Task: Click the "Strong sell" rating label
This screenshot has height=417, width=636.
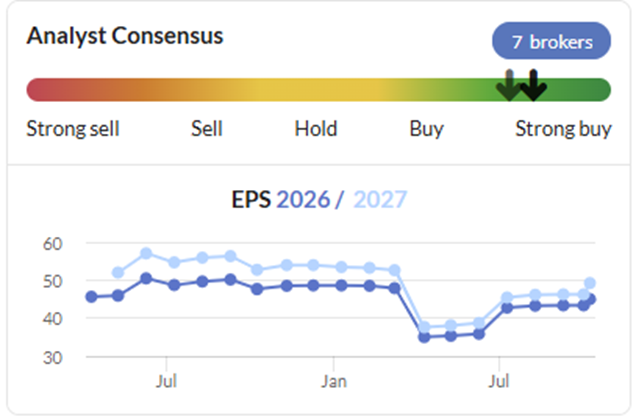Action: click(73, 129)
